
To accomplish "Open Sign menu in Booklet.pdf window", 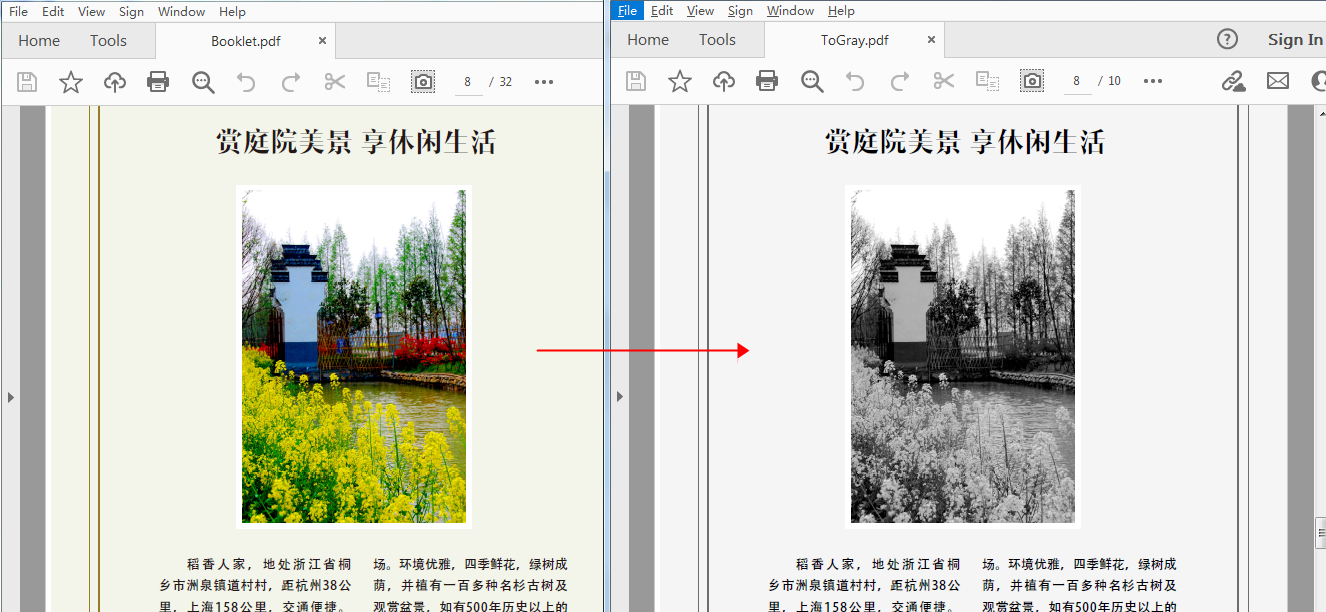I will [131, 12].
